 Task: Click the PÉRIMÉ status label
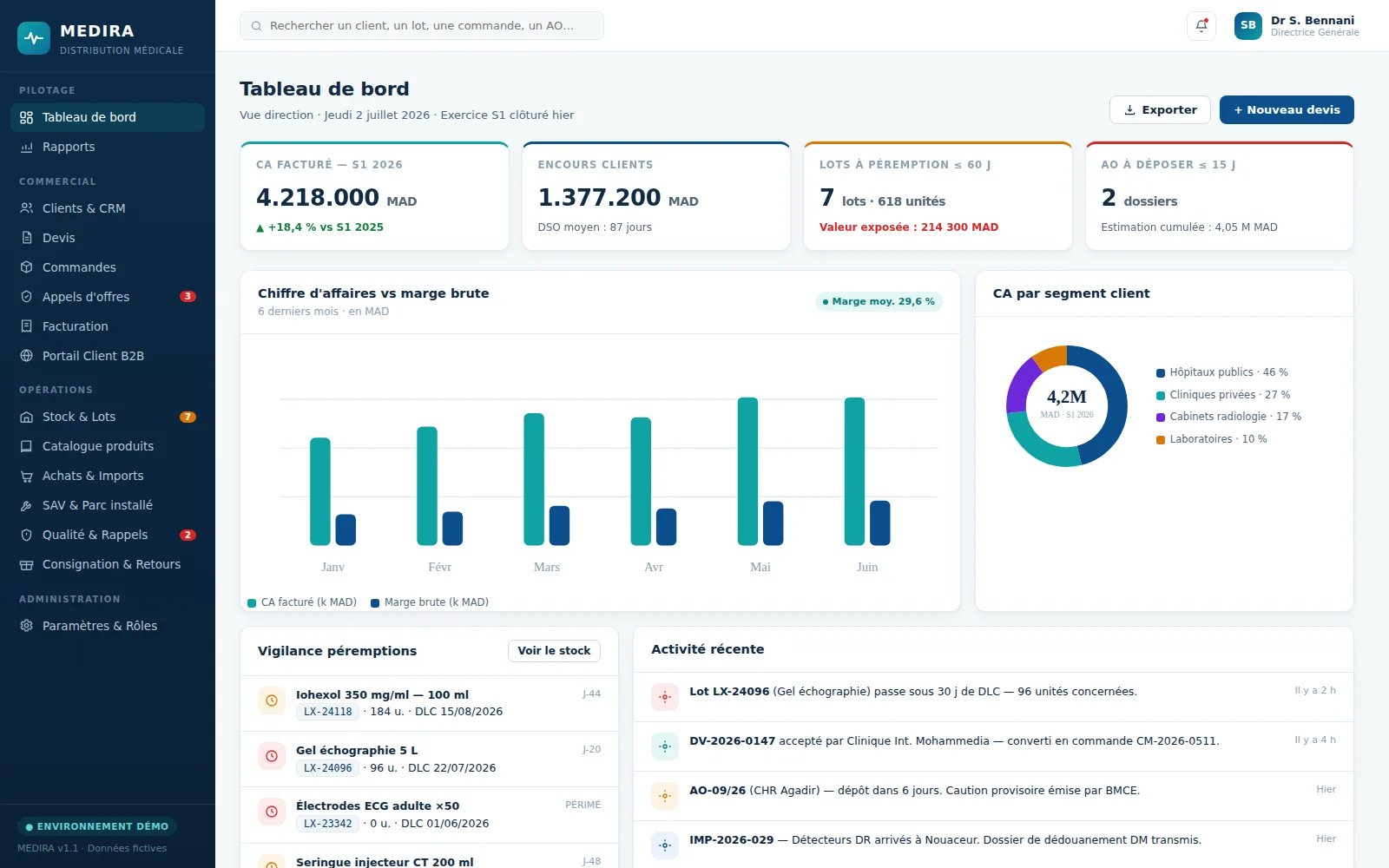[583, 806]
